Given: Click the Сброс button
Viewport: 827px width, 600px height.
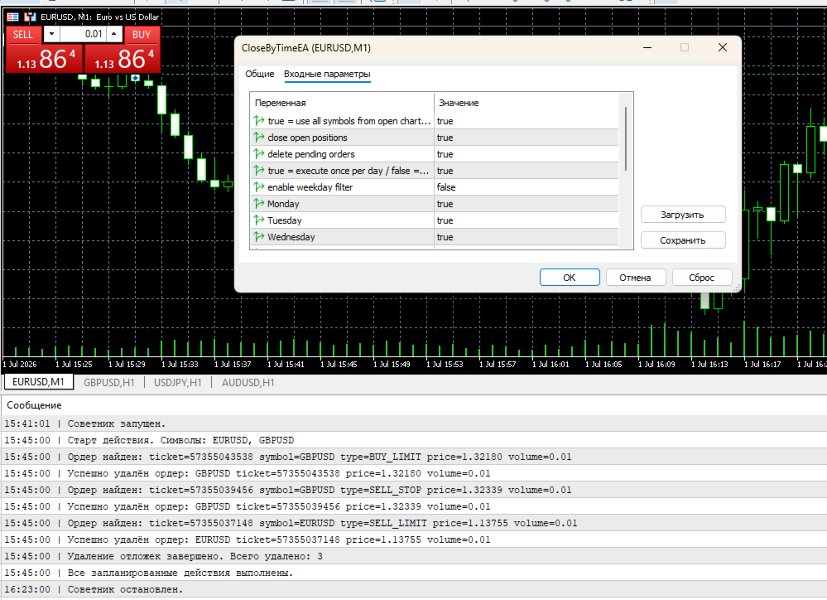Looking at the screenshot, I should [x=702, y=277].
